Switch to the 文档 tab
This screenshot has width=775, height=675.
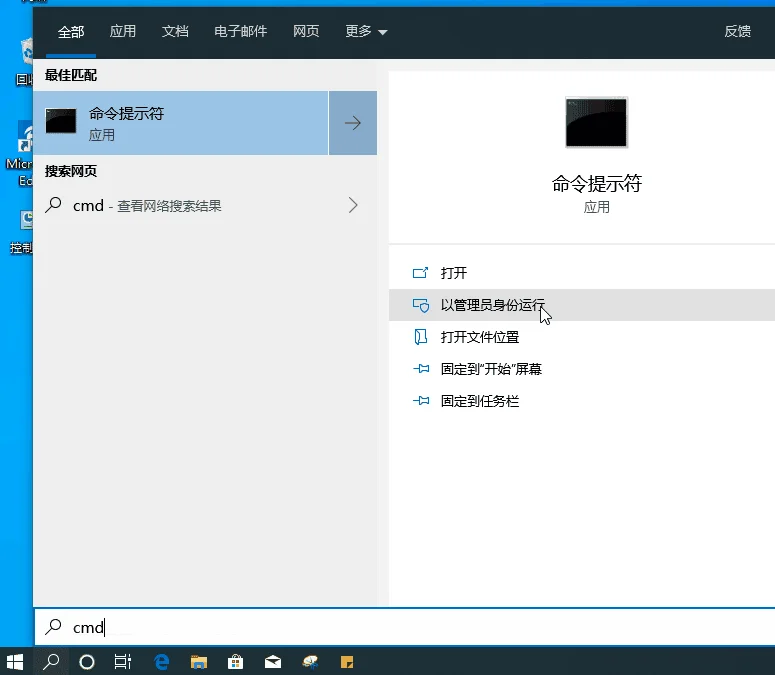(175, 32)
